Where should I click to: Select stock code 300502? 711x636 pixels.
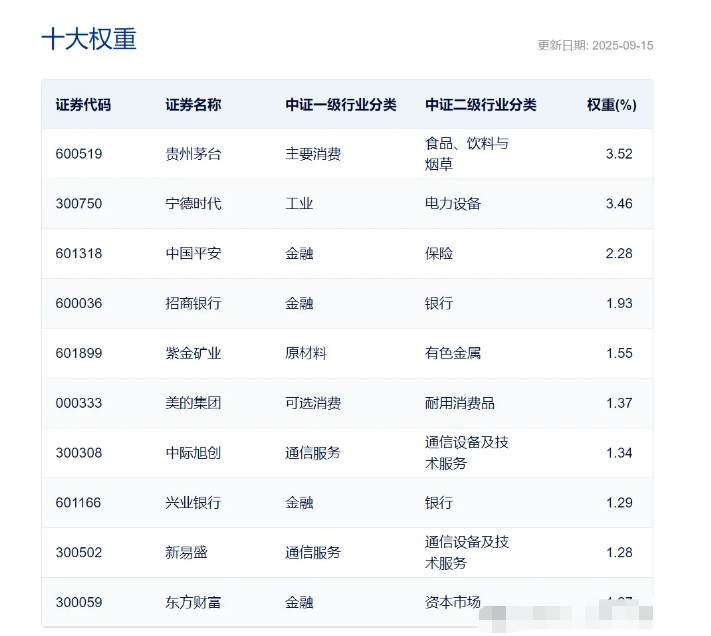[79, 553]
